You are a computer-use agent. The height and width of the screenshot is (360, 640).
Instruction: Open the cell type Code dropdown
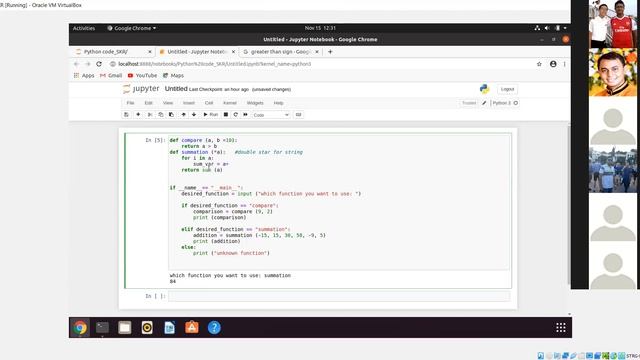(271, 115)
